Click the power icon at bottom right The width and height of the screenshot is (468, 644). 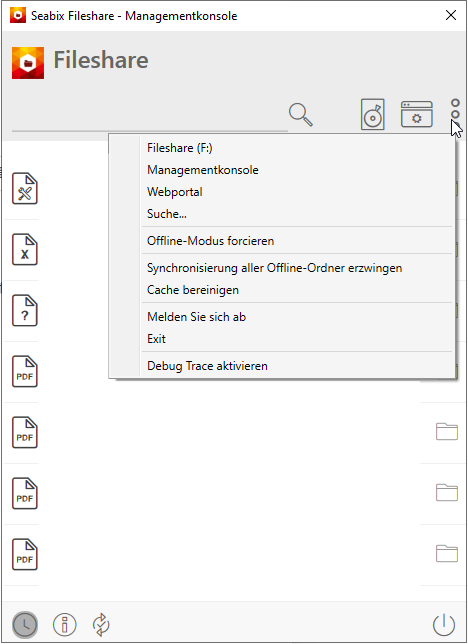(444, 625)
